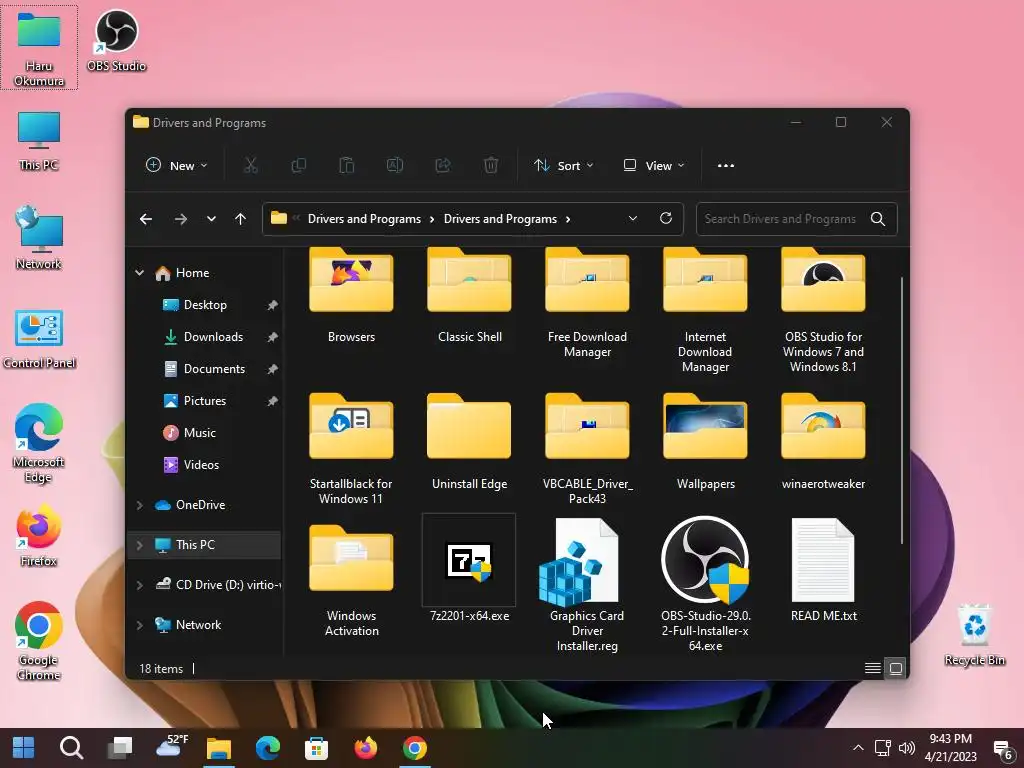Open the New item dropdown
1024x768 pixels.
coord(176,165)
